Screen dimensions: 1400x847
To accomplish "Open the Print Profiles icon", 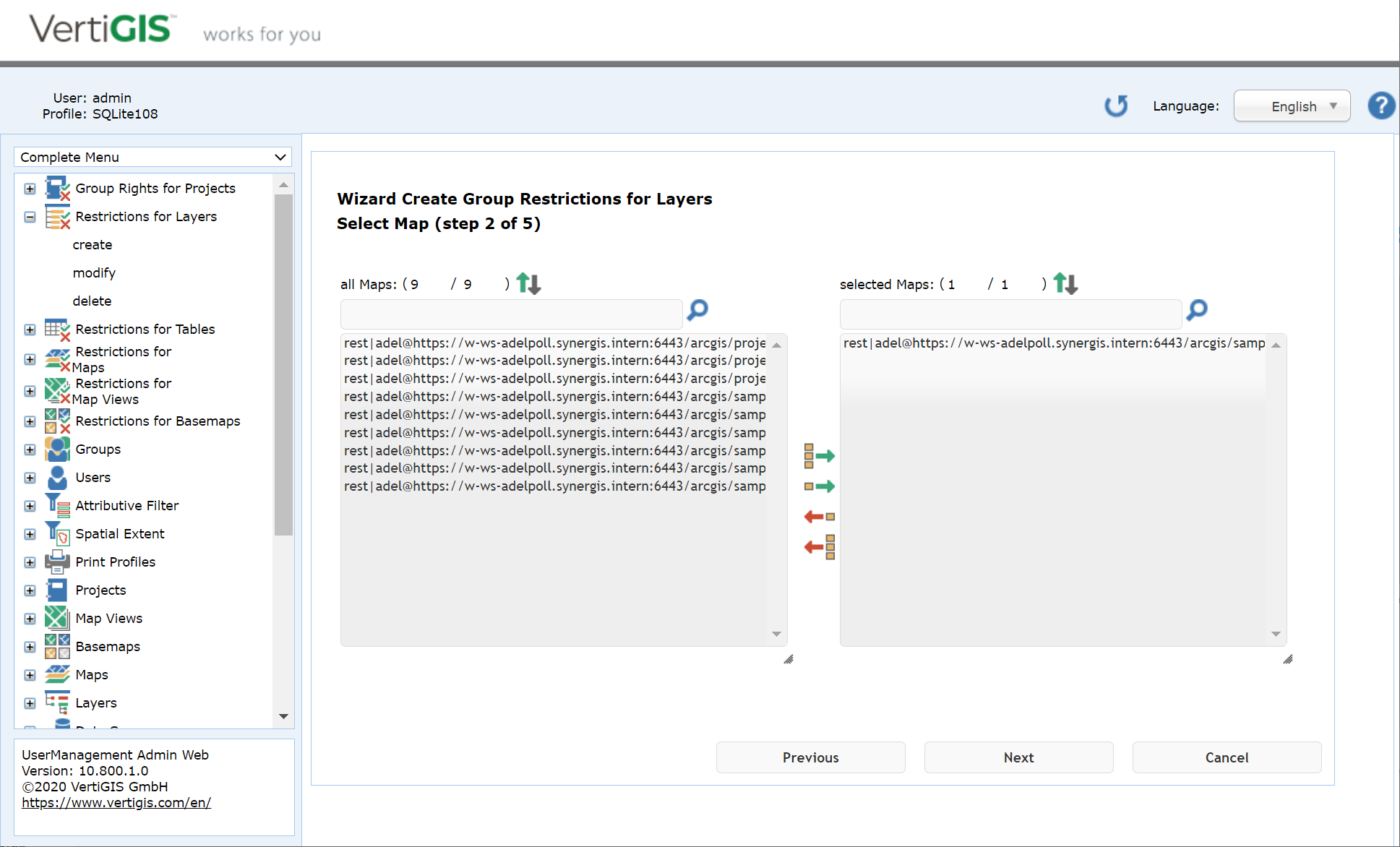I will pyautogui.click(x=57, y=562).
